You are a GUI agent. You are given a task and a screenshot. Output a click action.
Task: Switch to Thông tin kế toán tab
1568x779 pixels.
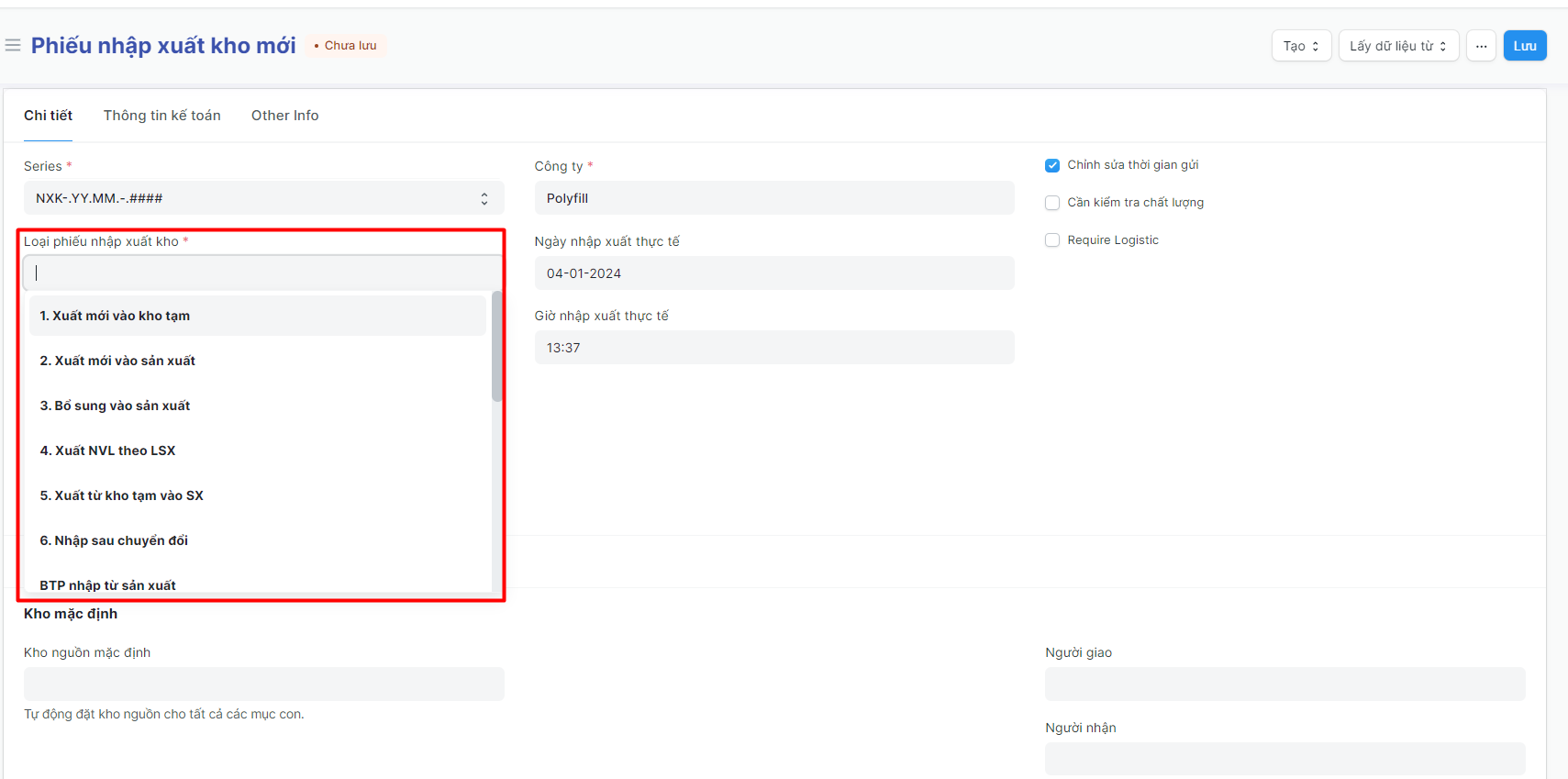click(161, 116)
